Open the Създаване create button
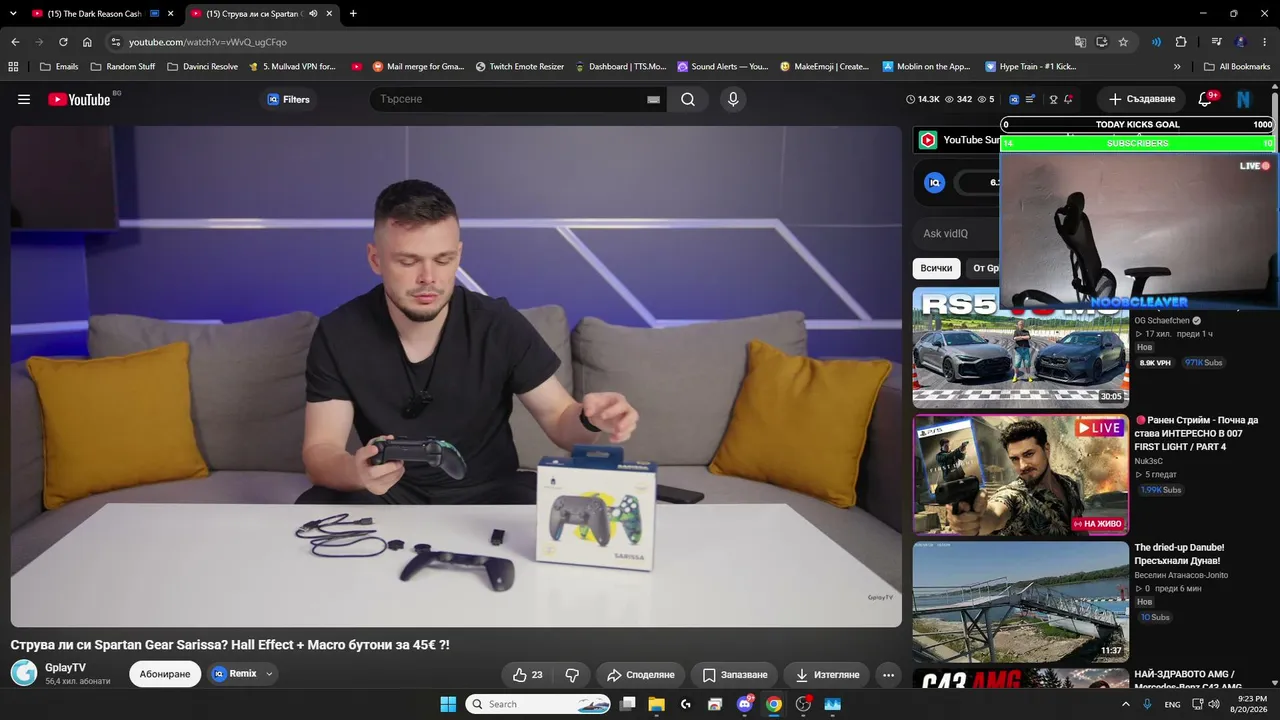 (x=1141, y=99)
